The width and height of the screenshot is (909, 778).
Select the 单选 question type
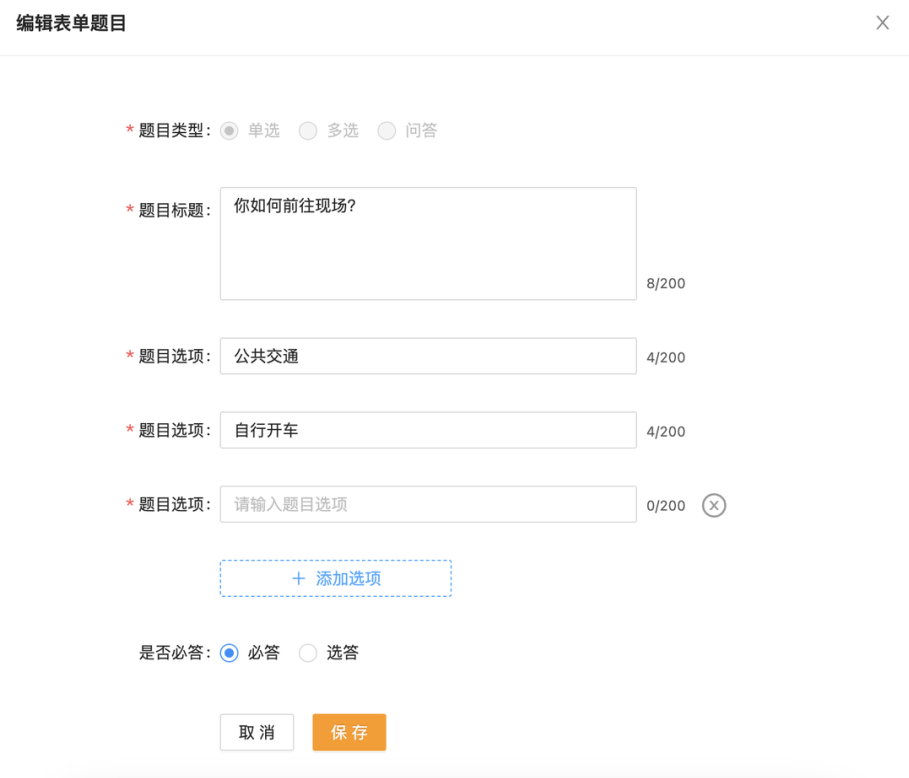[229, 130]
